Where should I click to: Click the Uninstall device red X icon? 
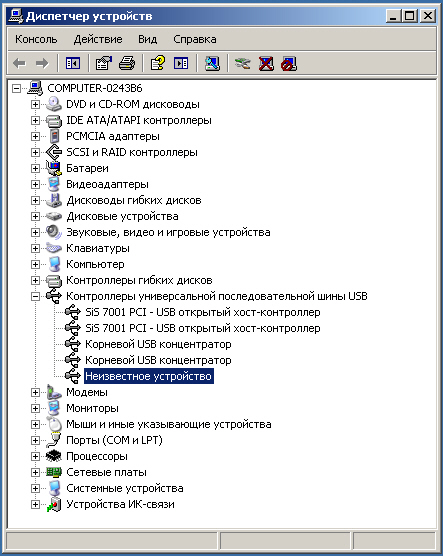click(x=266, y=64)
